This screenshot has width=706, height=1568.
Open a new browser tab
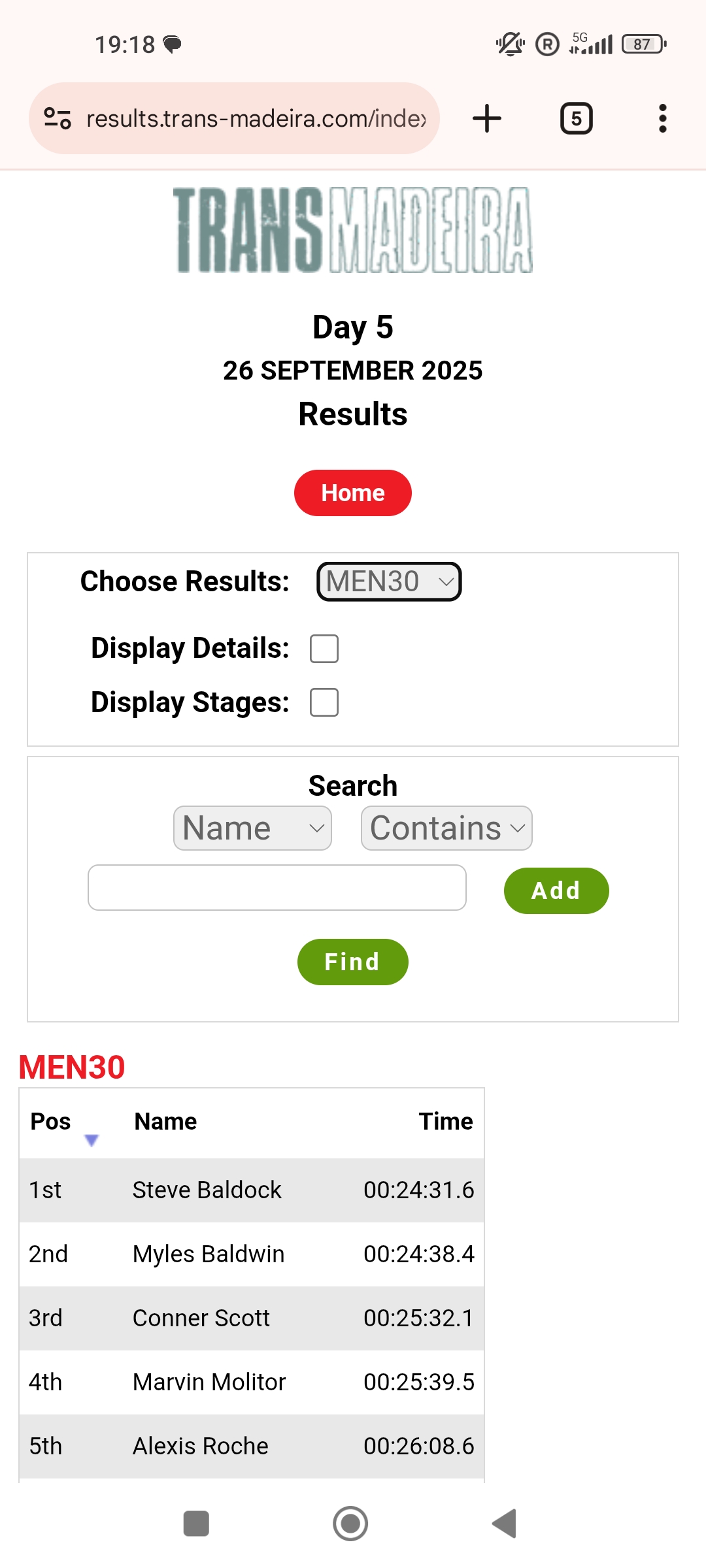(486, 119)
